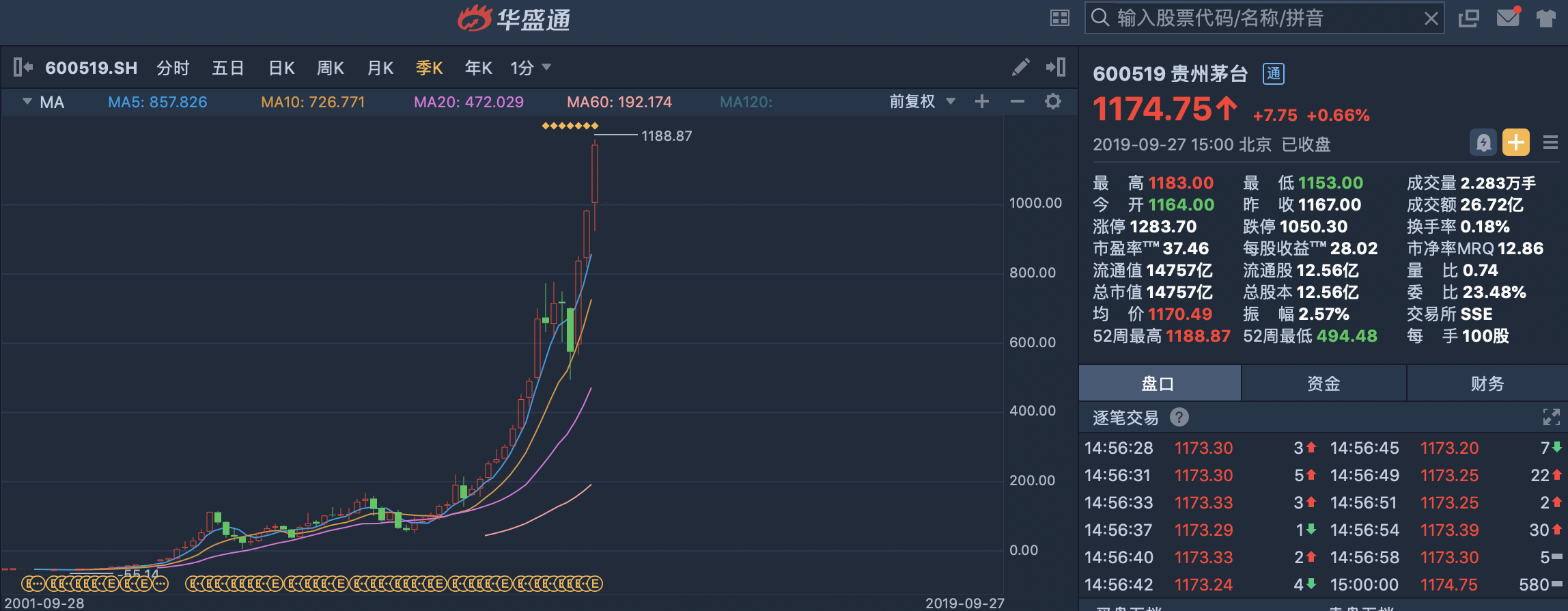The width and height of the screenshot is (1568, 611).
Task: Switch to the 日K tab
Action: coord(281,68)
